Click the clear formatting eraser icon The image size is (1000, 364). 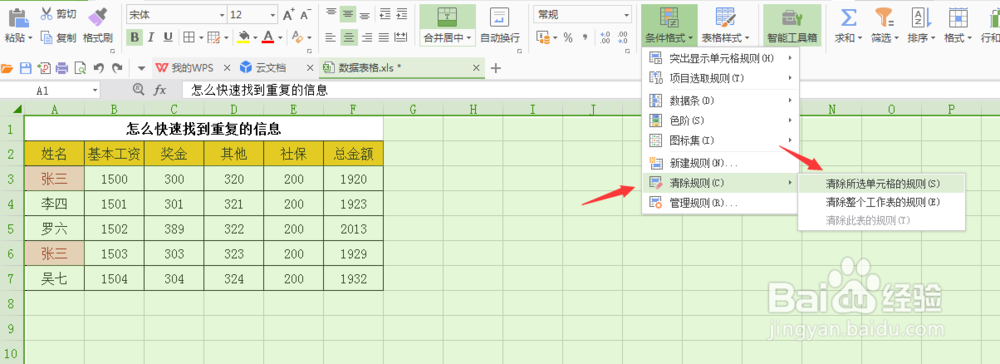coord(297,38)
